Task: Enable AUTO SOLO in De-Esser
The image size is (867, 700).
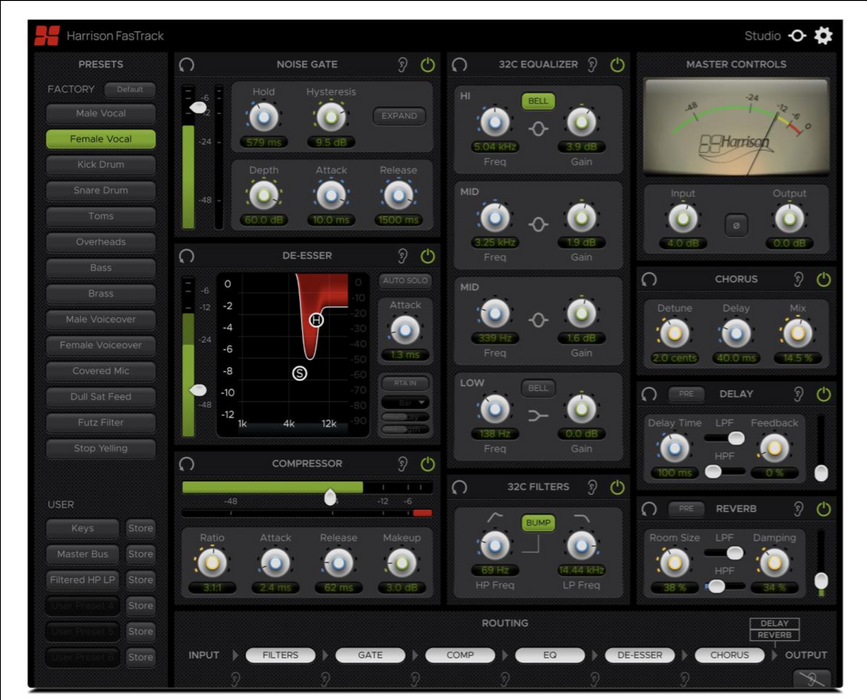Action: point(405,280)
